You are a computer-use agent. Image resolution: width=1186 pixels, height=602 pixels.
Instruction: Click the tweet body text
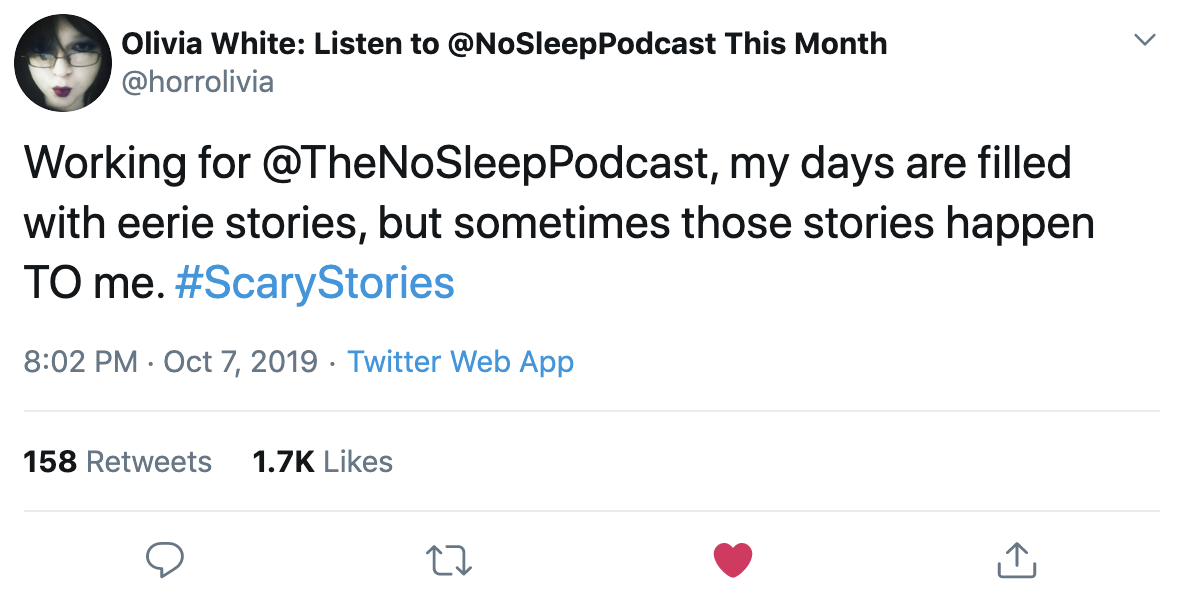tap(560, 224)
